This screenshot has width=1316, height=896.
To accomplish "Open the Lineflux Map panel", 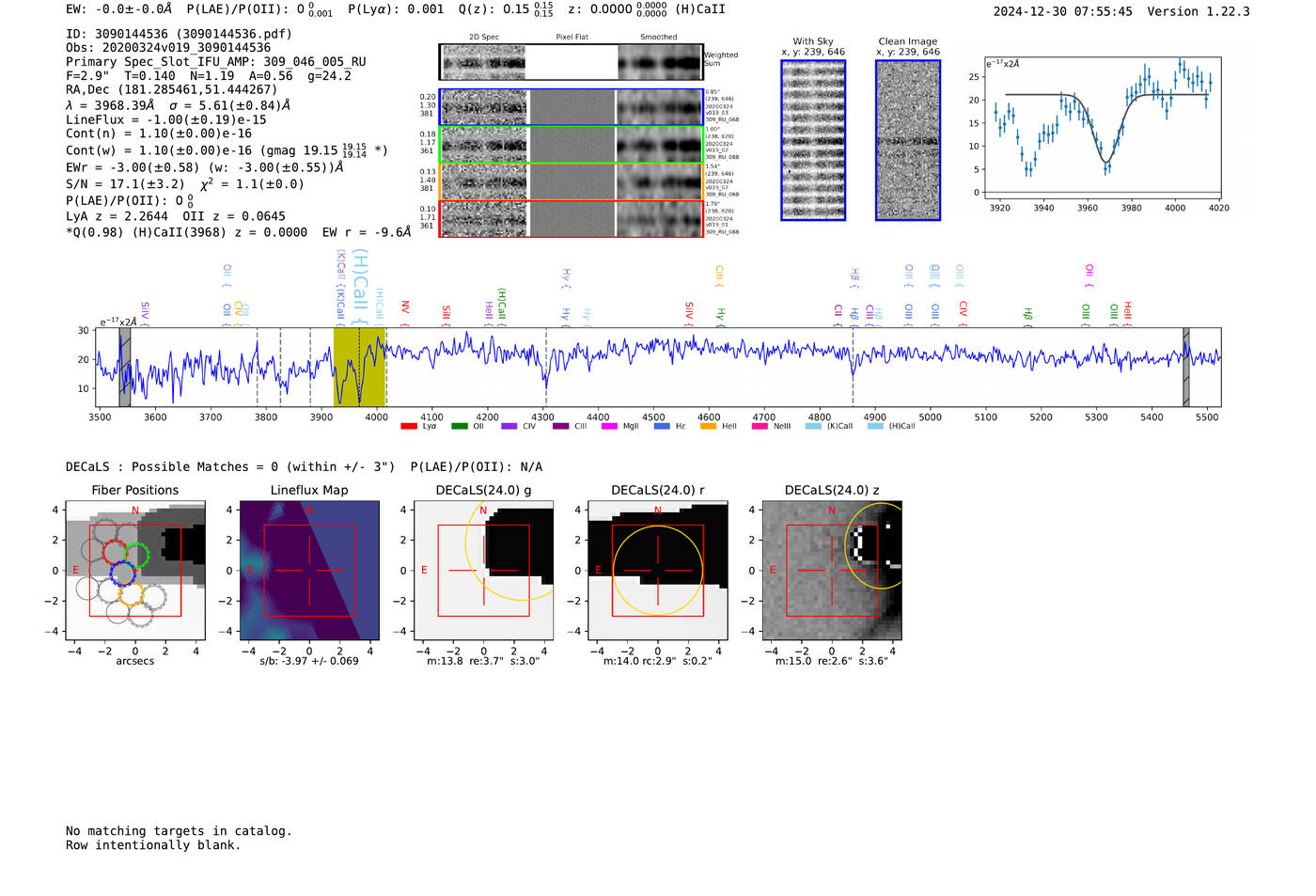I will pos(309,570).
